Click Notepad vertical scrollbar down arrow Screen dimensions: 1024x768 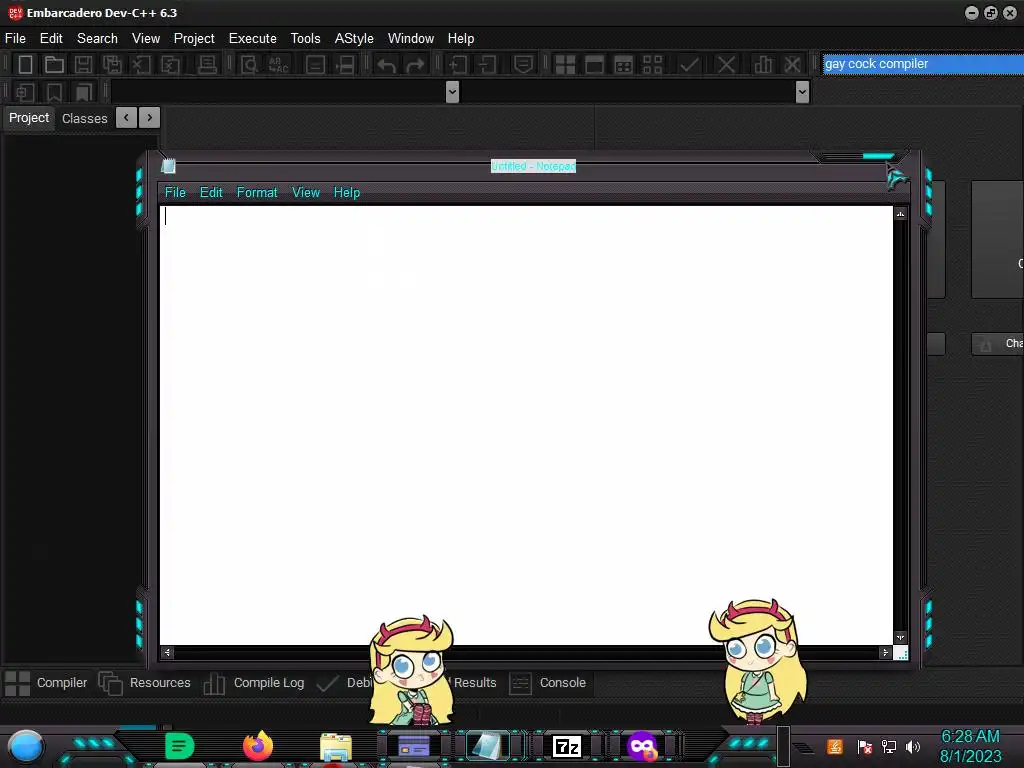point(901,637)
